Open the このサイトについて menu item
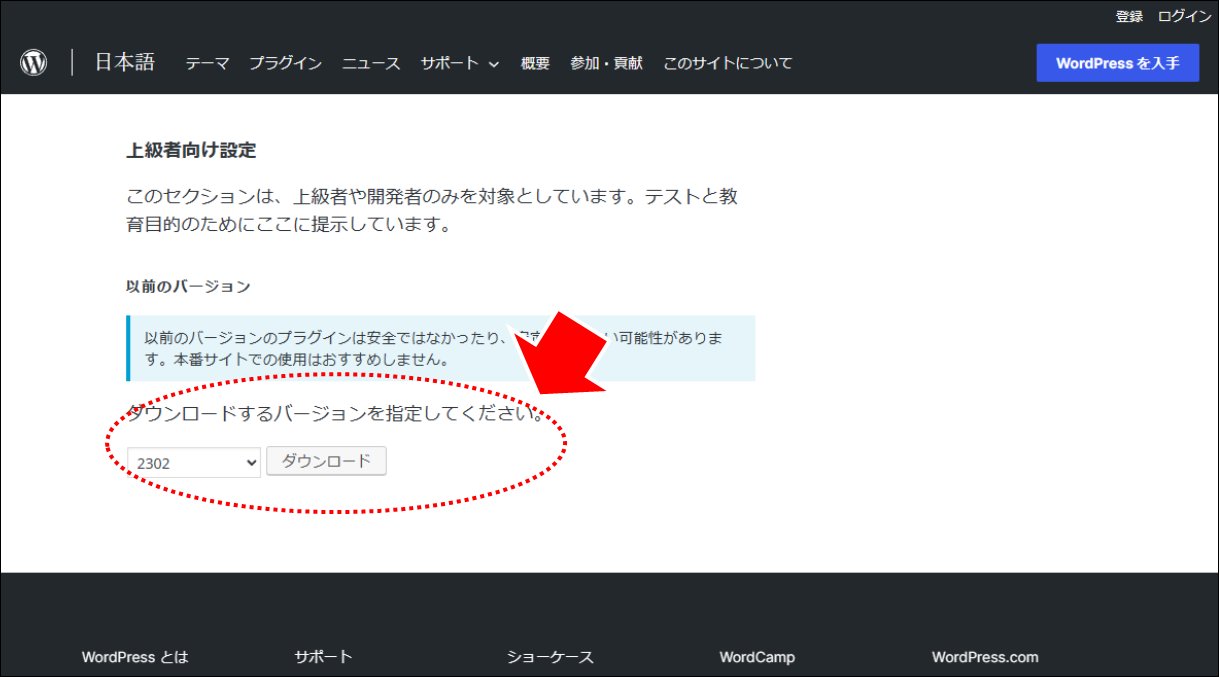This screenshot has width=1219, height=677. tap(728, 63)
